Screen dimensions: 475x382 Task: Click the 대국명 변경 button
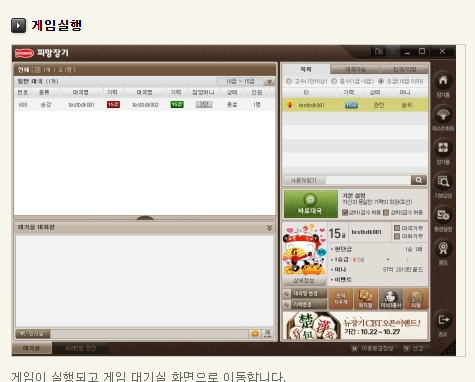[x=305, y=294]
